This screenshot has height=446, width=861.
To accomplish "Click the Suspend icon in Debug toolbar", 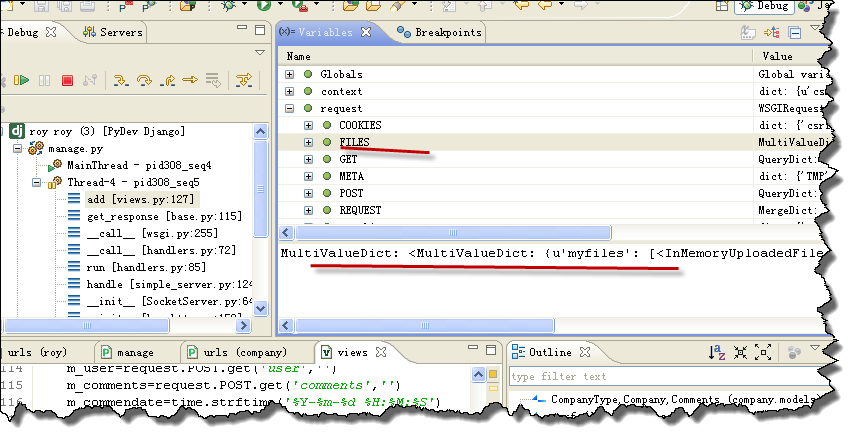I will point(44,80).
